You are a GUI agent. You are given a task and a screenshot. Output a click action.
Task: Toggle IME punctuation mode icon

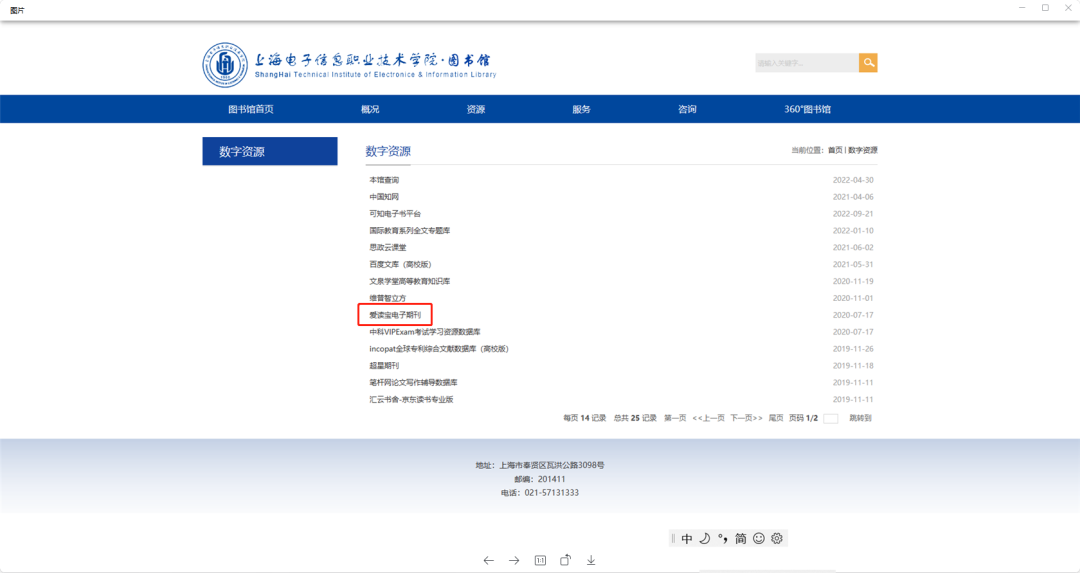[723, 539]
